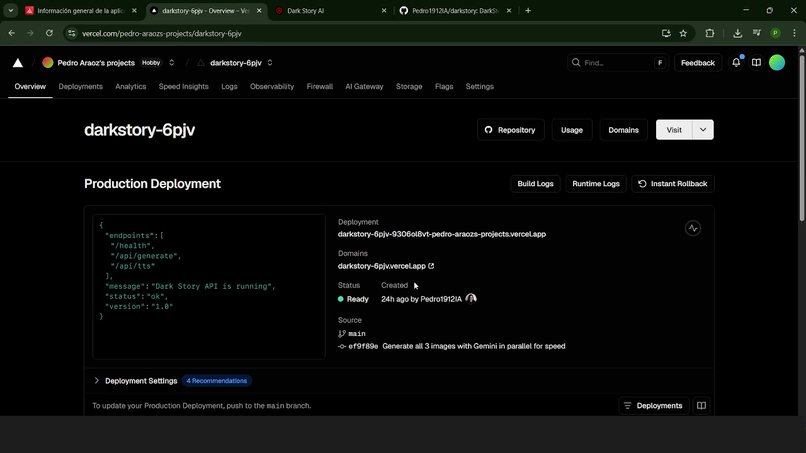Select the Observability tab

click(272, 86)
